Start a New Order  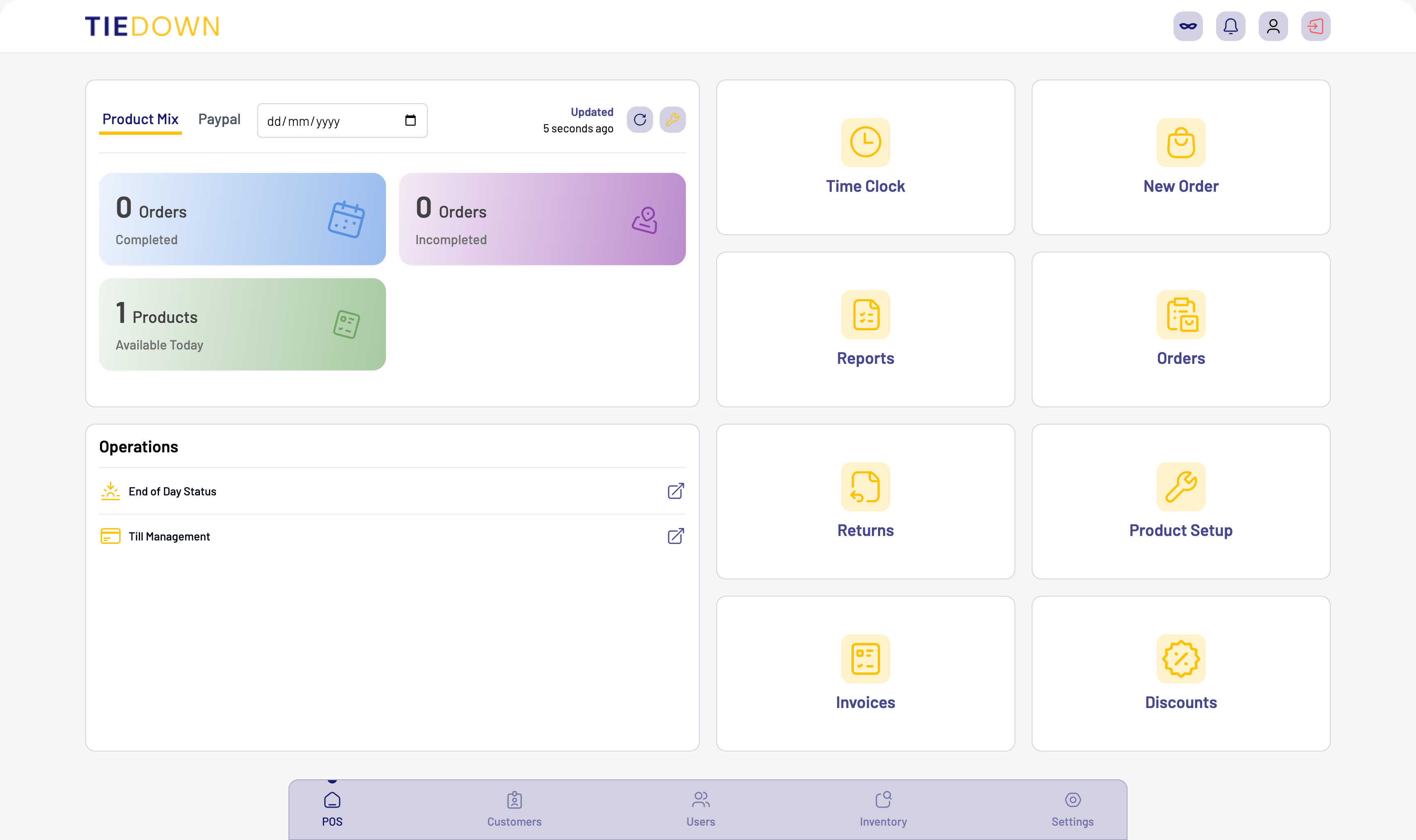pos(1180,157)
